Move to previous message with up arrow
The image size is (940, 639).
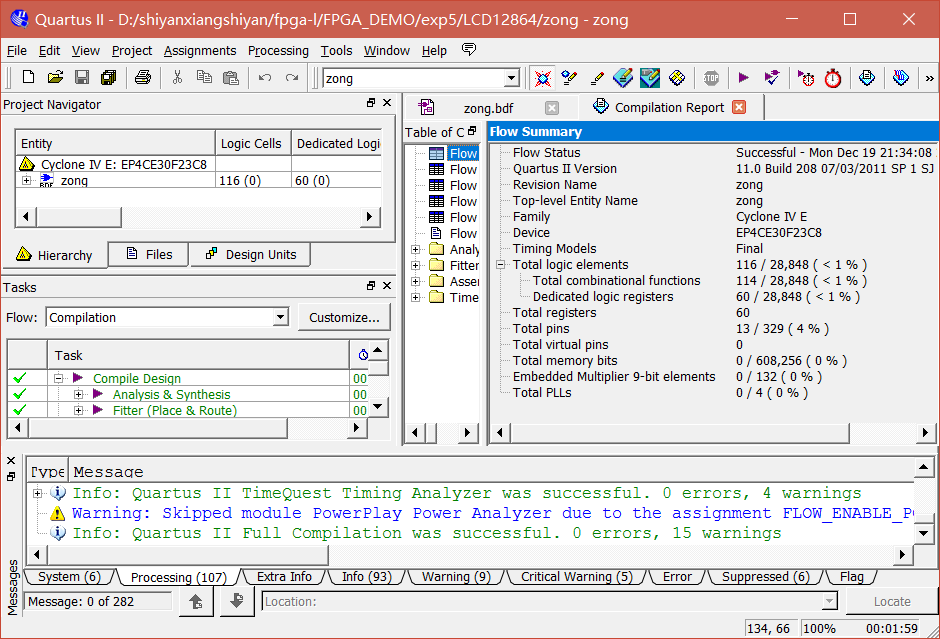[x=196, y=601]
